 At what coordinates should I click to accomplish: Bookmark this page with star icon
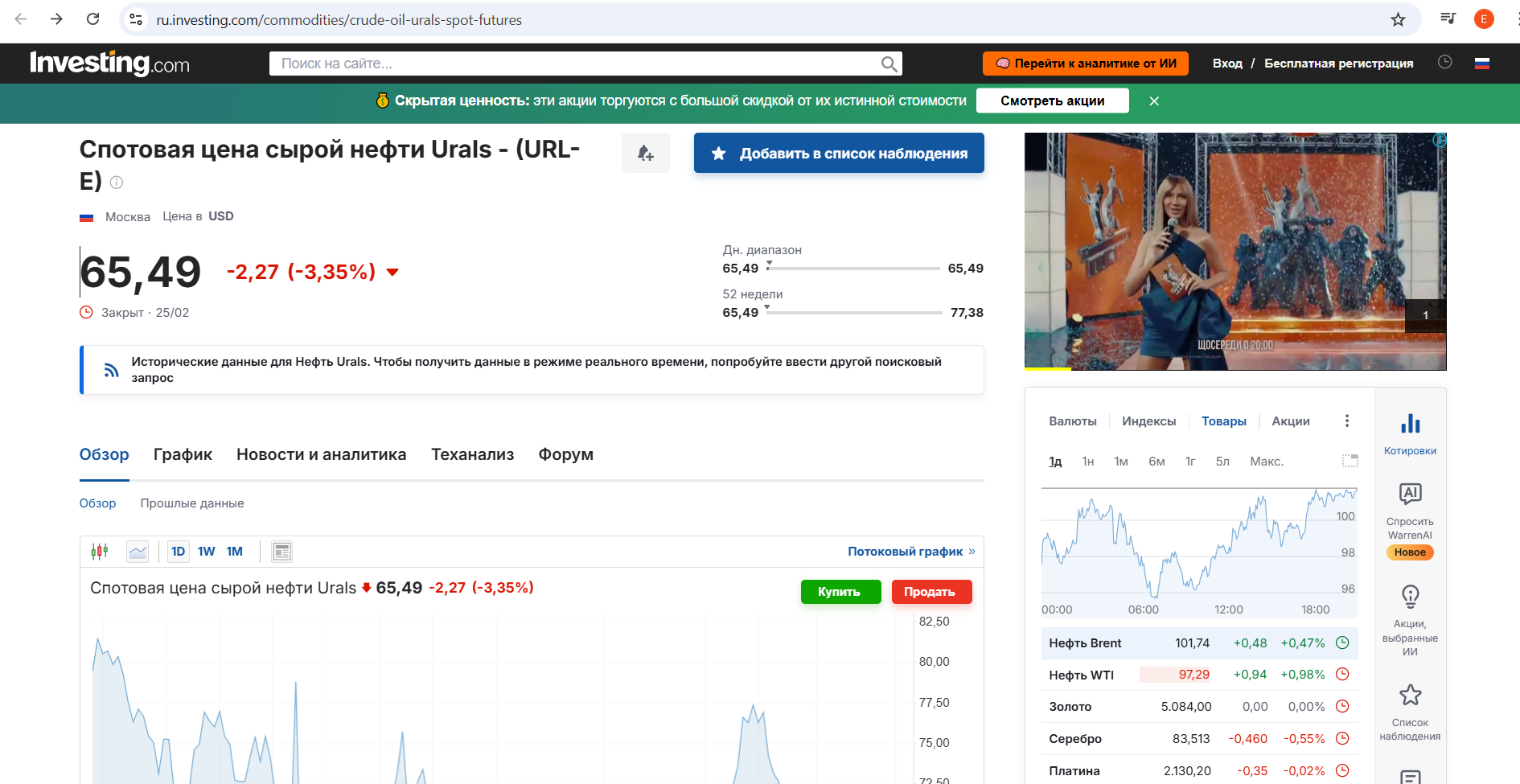coord(1398,19)
